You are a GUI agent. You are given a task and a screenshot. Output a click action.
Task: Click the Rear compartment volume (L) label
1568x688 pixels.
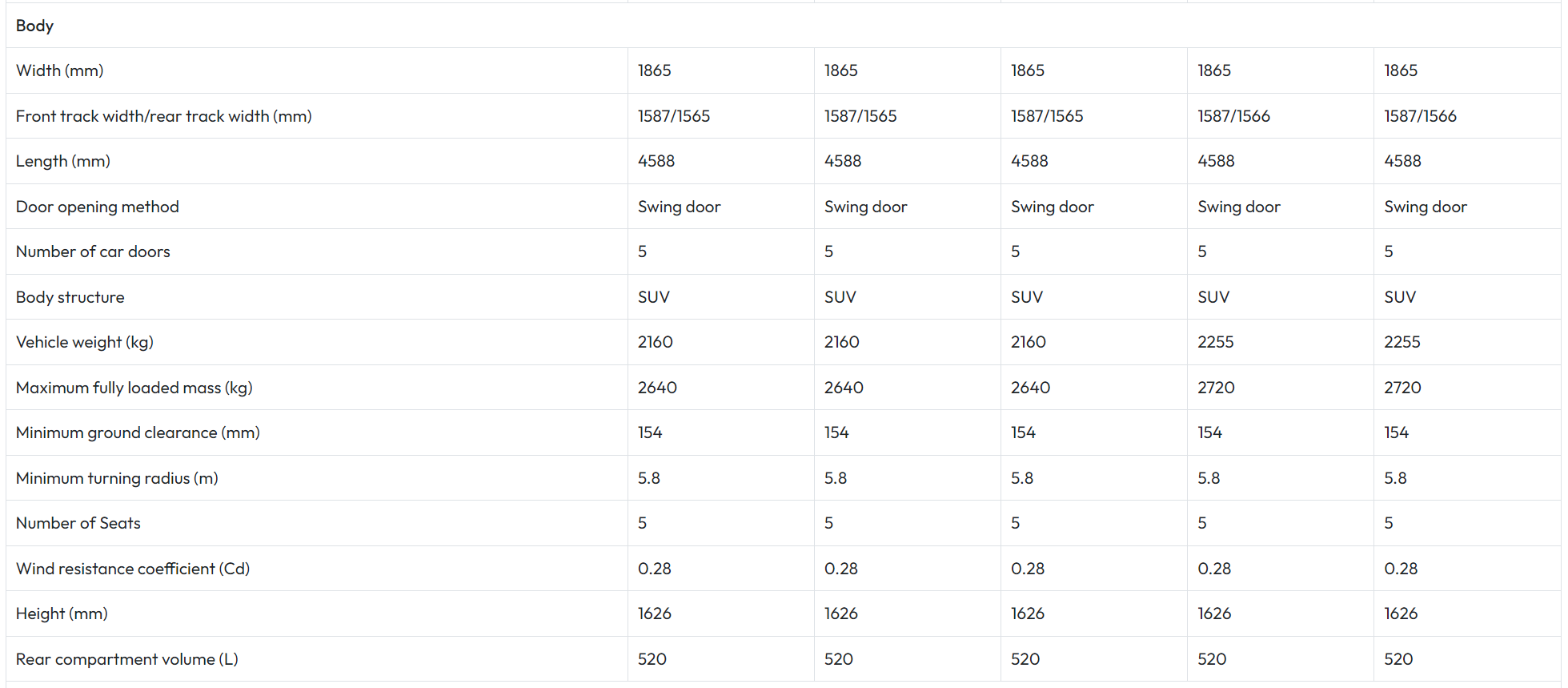click(126, 659)
